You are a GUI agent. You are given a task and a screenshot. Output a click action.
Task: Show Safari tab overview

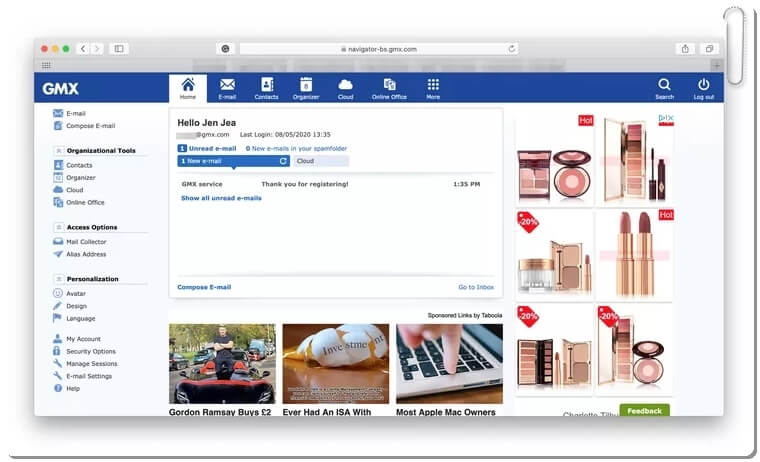click(709, 48)
